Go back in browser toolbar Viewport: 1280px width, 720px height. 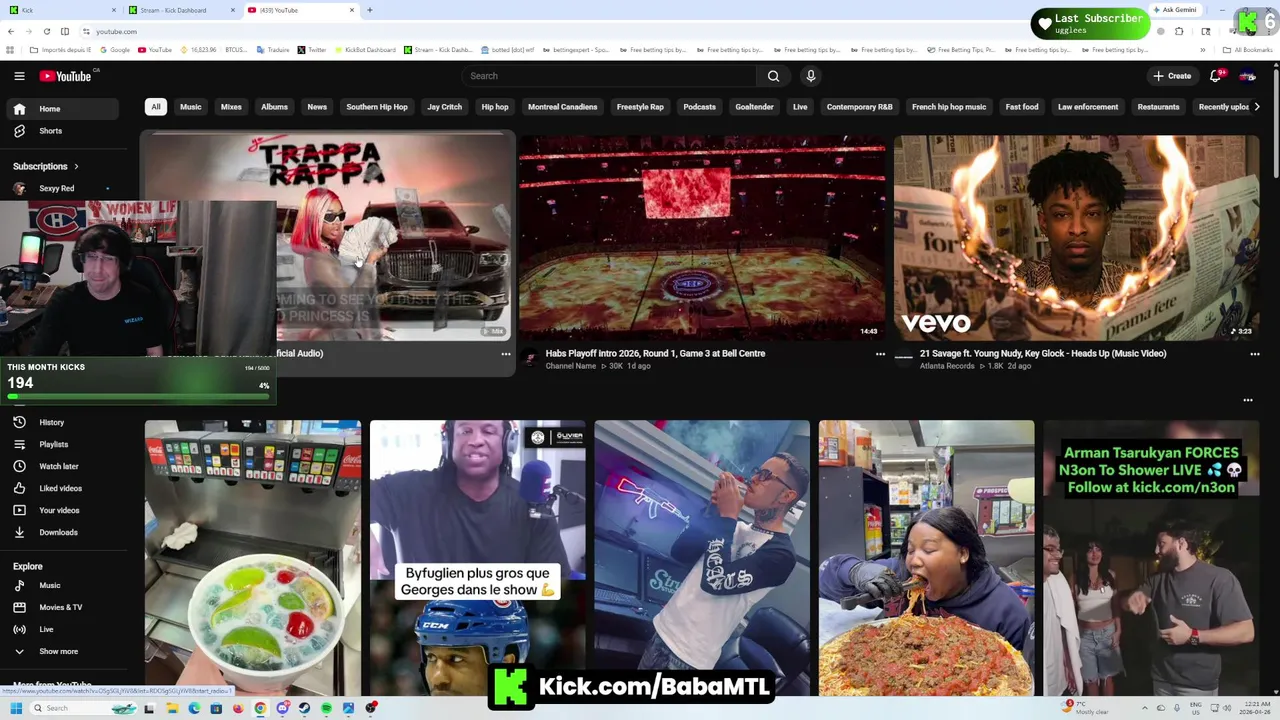pos(10,31)
